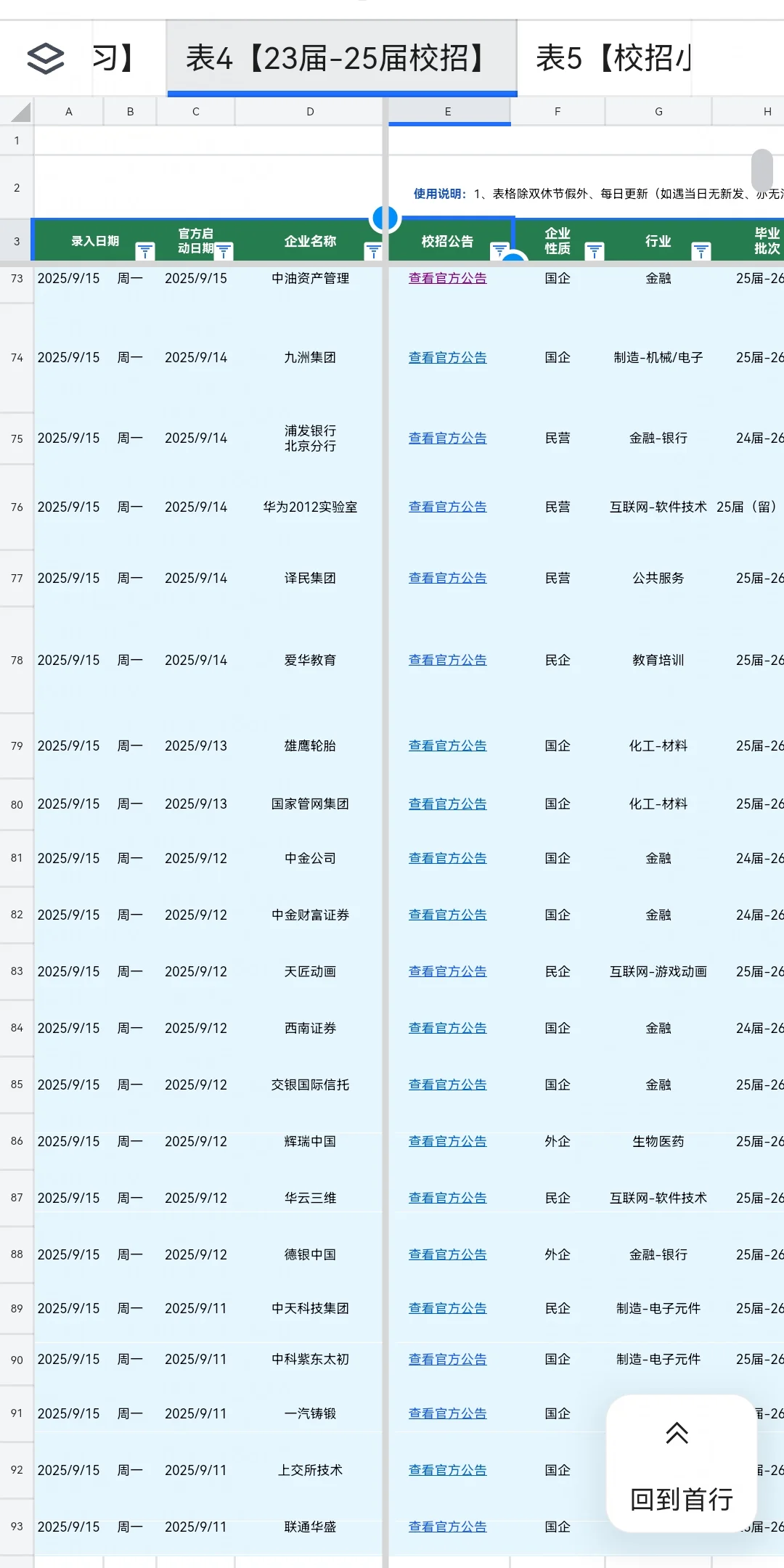Switch to 表4【23届-25届校招】 tab

tap(342, 58)
